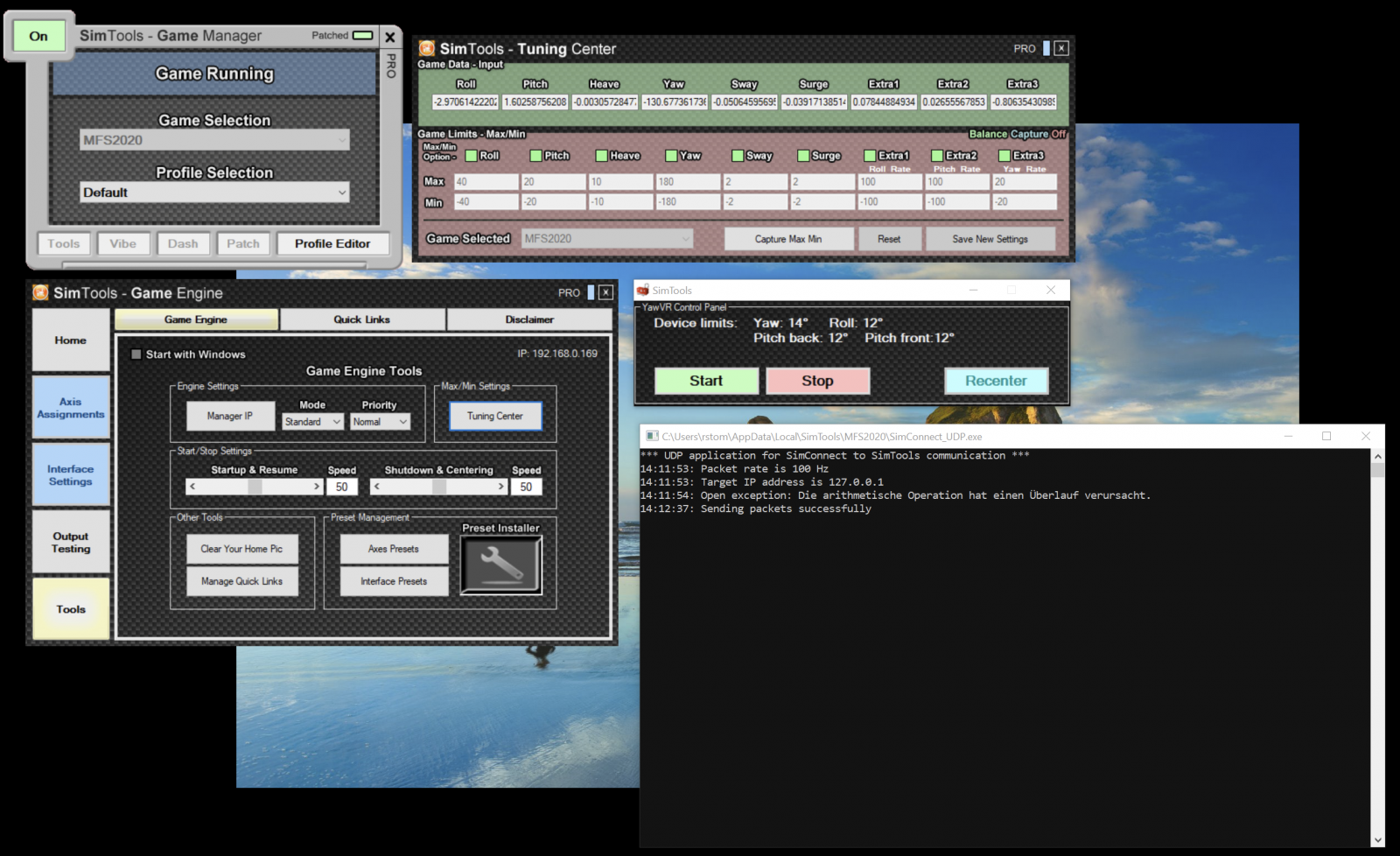Click the SimTools logo in Game Engine title
Image resolution: width=1400 pixels, height=856 pixels.
click(40, 293)
